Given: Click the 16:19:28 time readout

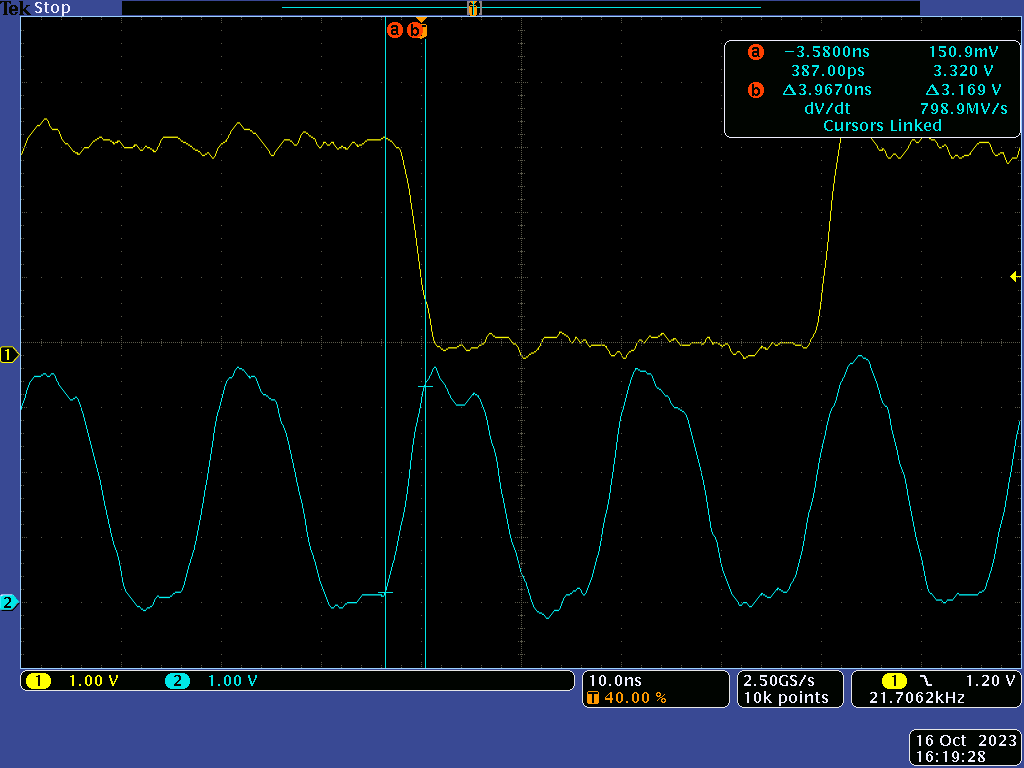Looking at the screenshot, I should point(950,758).
